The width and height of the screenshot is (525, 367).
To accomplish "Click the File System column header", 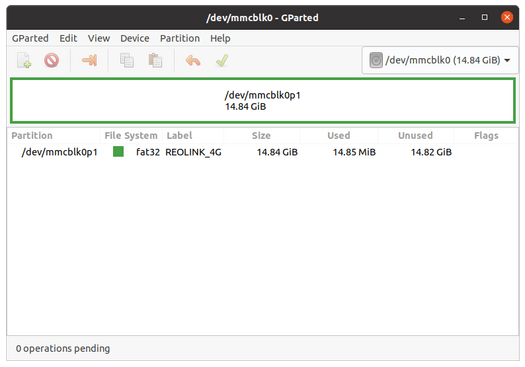I will (x=131, y=136).
